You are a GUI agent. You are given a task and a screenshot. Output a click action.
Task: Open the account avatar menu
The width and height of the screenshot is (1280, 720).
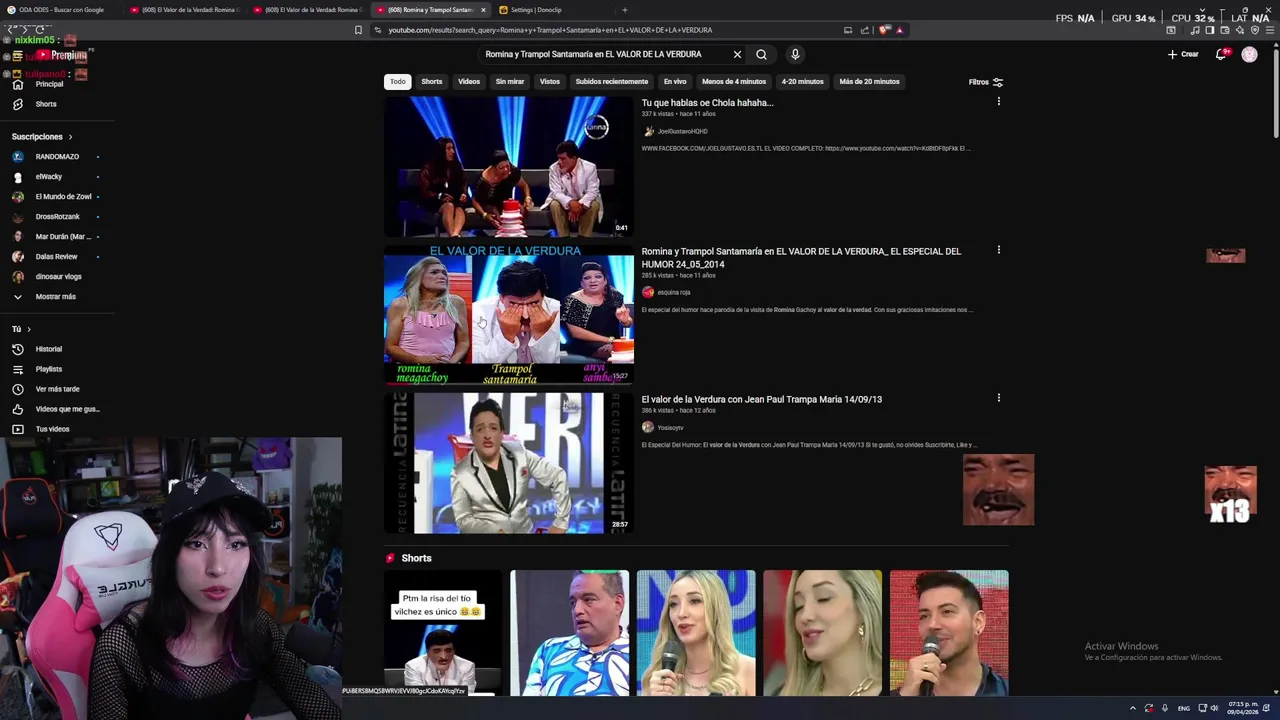tap(1249, 54)
